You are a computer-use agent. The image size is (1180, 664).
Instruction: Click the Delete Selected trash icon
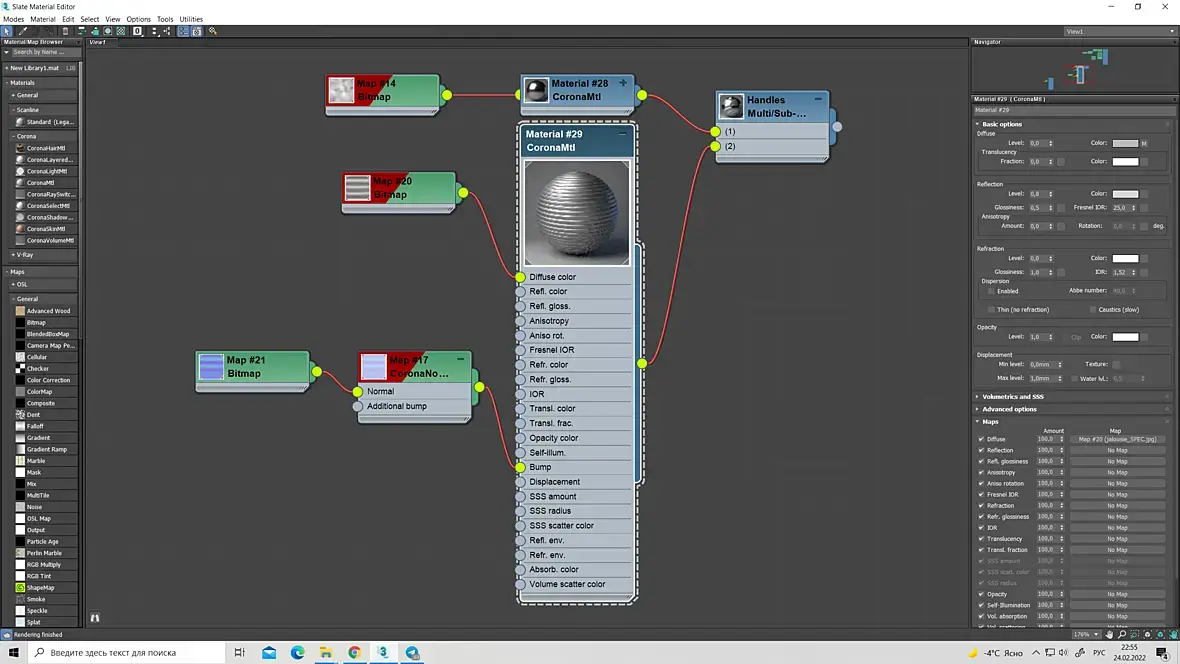(x=65, y=32)
